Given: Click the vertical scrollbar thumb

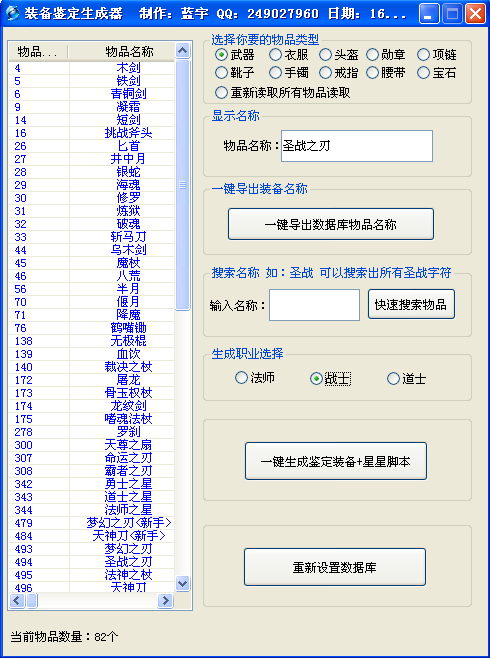Looking at the screenshot, I should coord(182,185).
